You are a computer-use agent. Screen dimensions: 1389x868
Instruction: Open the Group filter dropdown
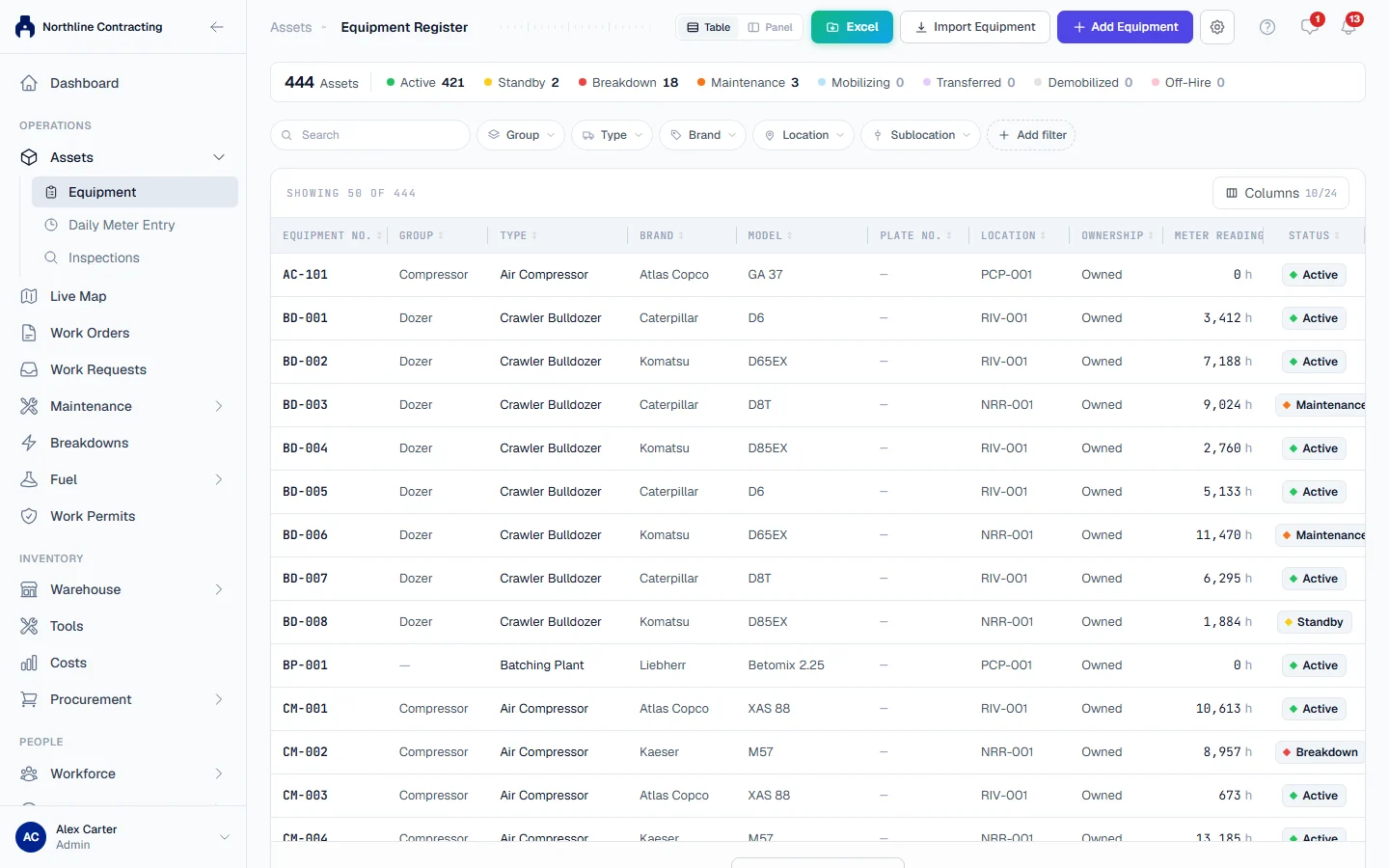tap(521, 135)
